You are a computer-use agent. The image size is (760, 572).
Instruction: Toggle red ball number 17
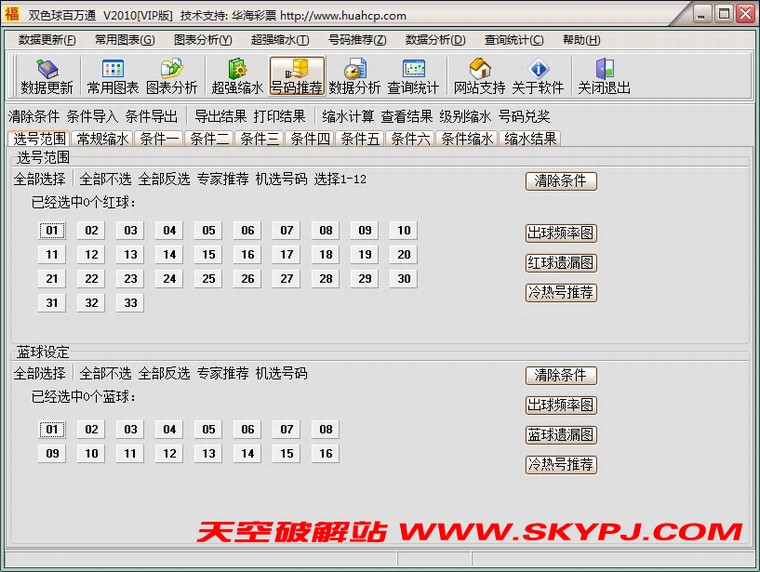pyautogui.click(x=287, y=255)
